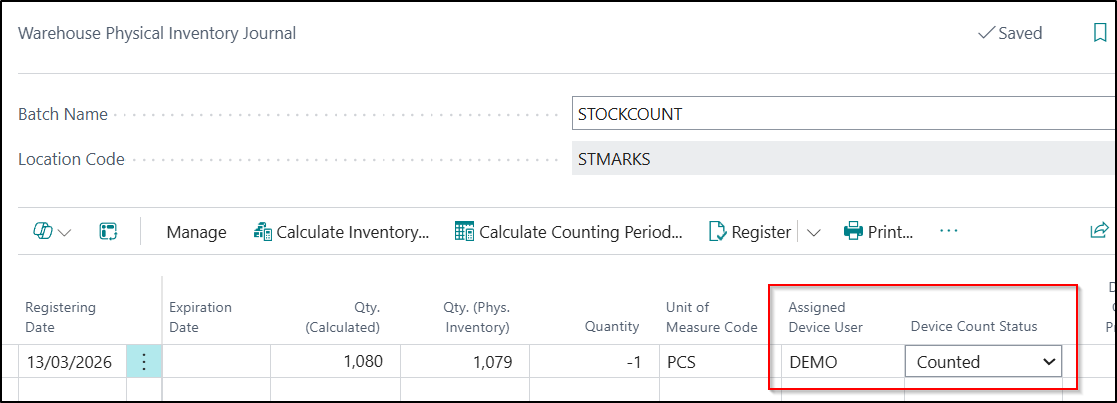This screenshot has width=1117, height=403.
Task: Expand the Register dropdown arrow
Action: click(x=813, y=233)
